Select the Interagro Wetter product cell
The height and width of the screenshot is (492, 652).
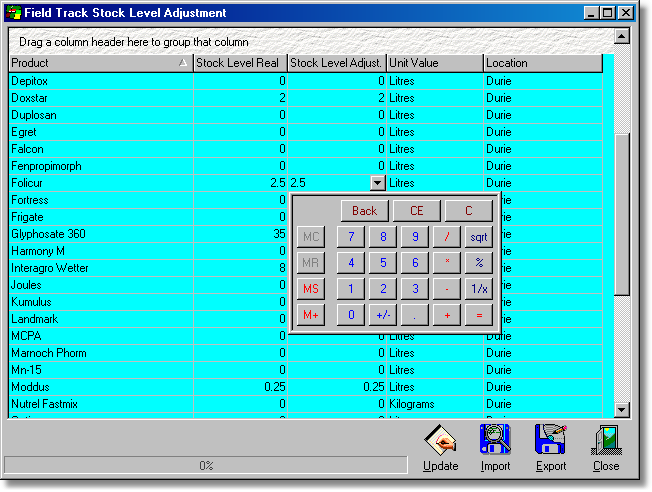coord(101,268)
